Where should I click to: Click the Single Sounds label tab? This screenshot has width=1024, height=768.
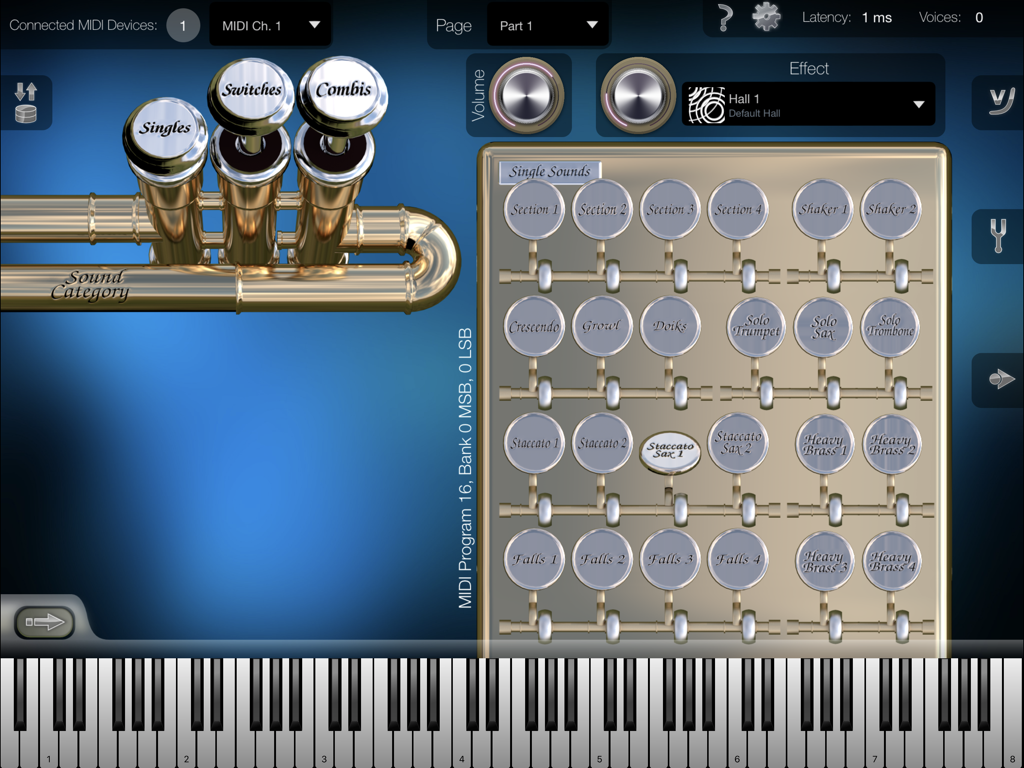point(548,171)
